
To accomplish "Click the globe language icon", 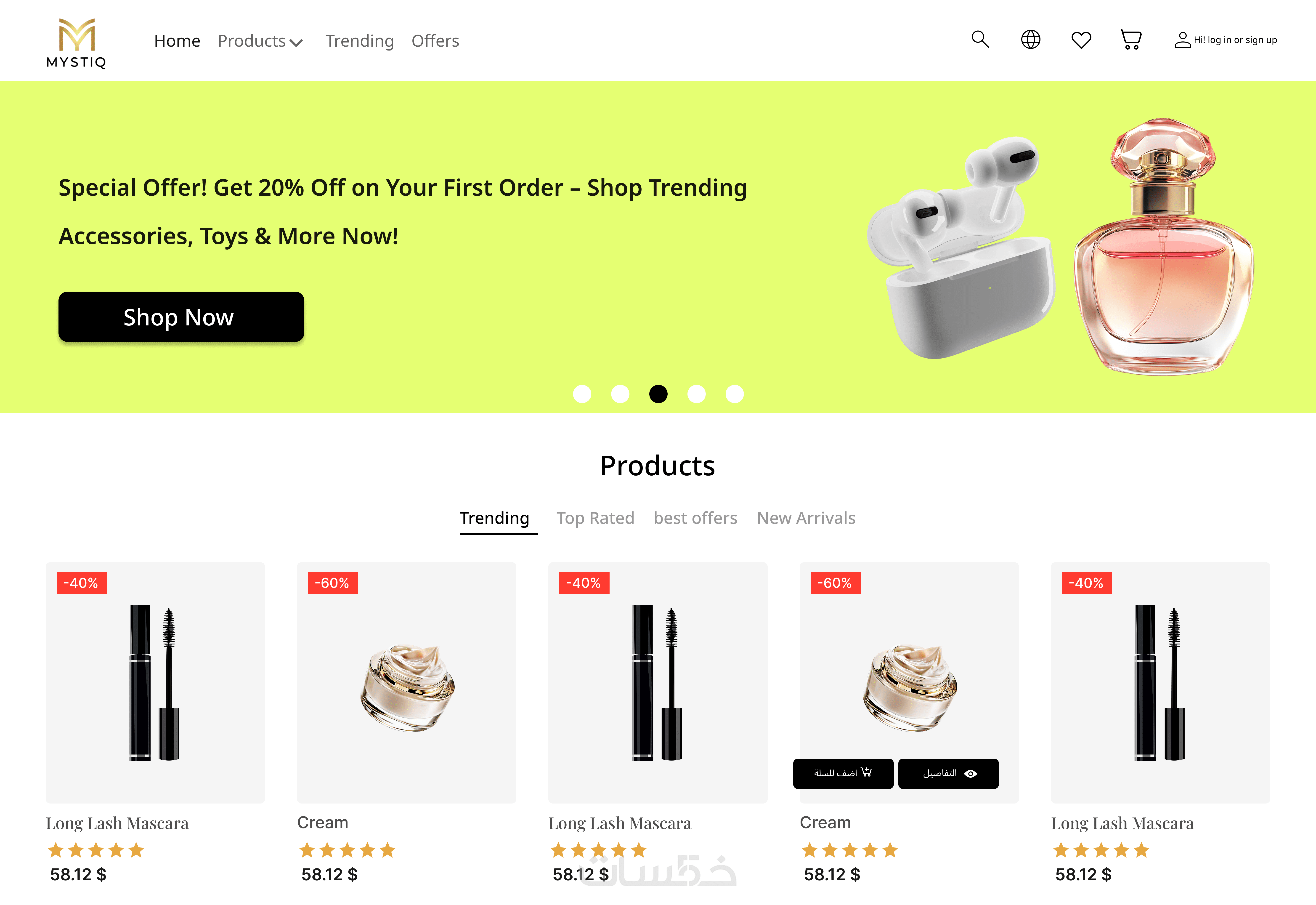I will [x=1030, y=40].
